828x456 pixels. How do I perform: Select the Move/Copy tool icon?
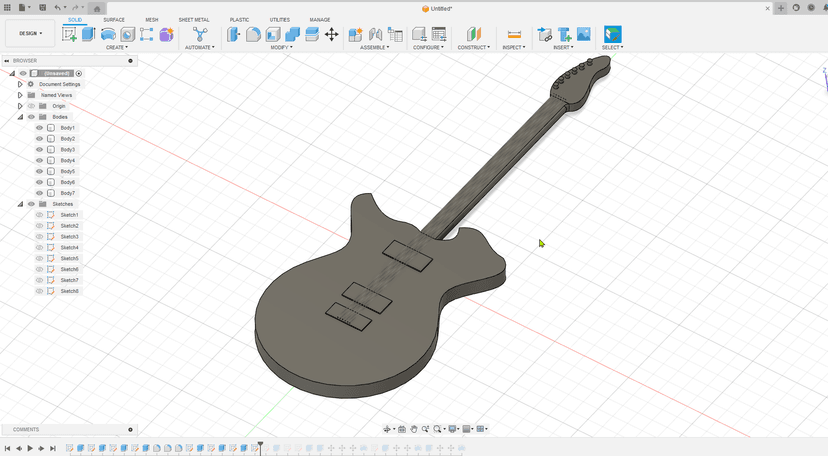click(331, 34)
